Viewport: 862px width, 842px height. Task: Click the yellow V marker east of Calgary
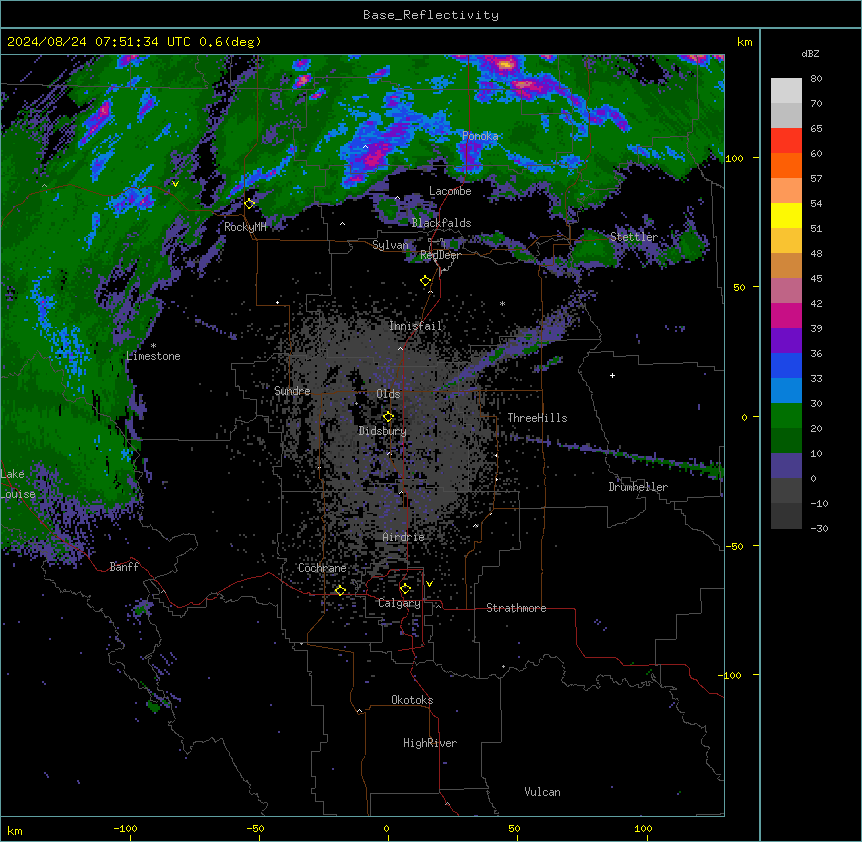pyautogui.click(x=429, y=584)
